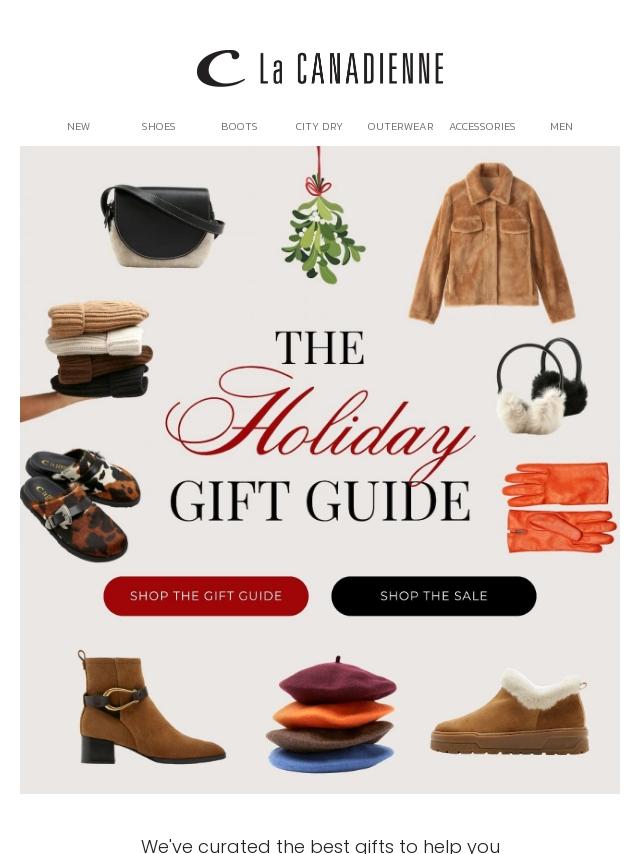
Task: Click the Shop the Sale button
Action: (x=434, y=596)
